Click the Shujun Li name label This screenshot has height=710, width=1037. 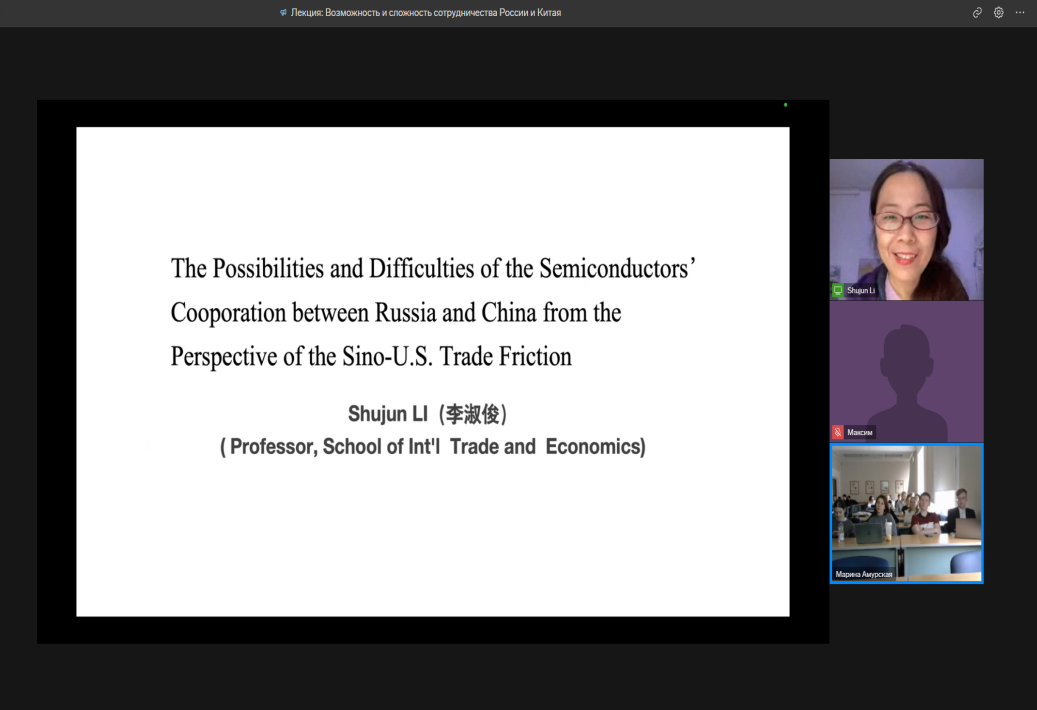862,291
